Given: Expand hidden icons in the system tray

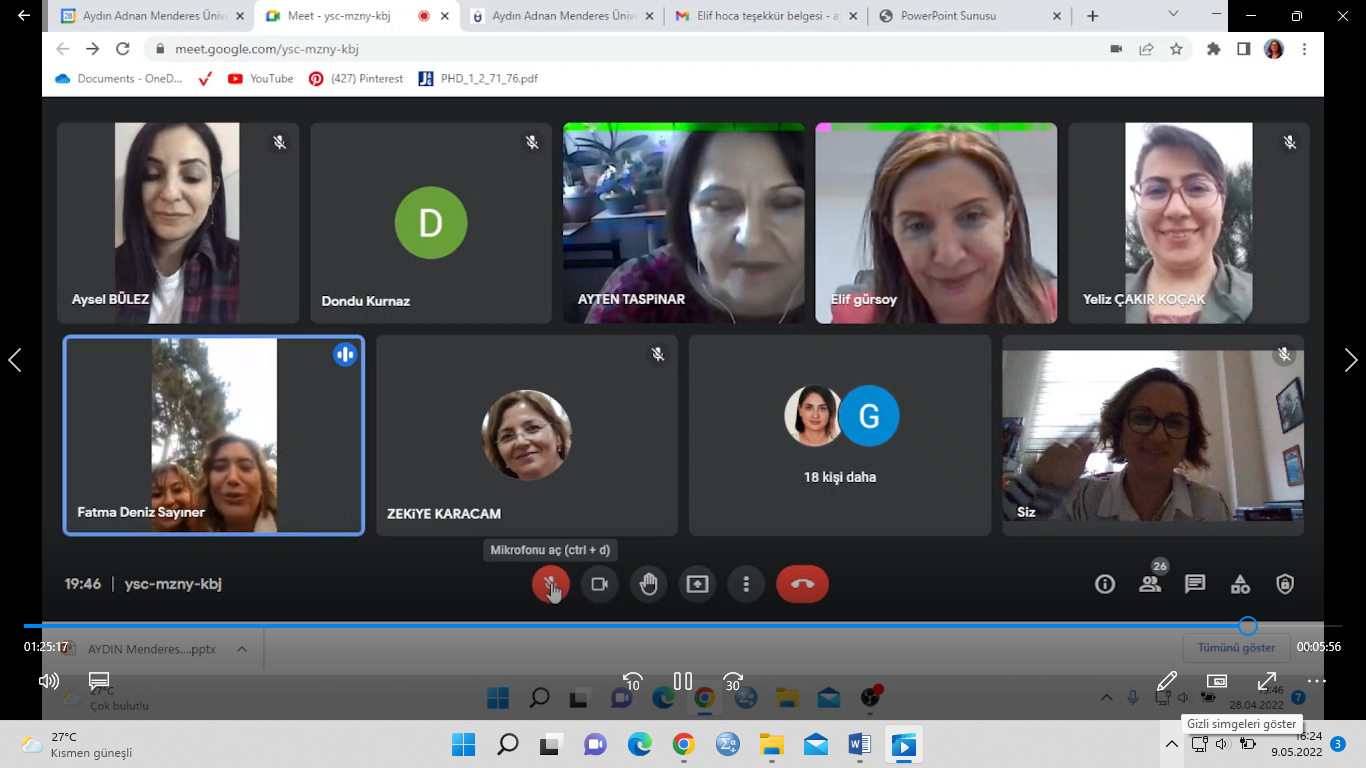Looking at the screenshot, I should point(1172,744).
